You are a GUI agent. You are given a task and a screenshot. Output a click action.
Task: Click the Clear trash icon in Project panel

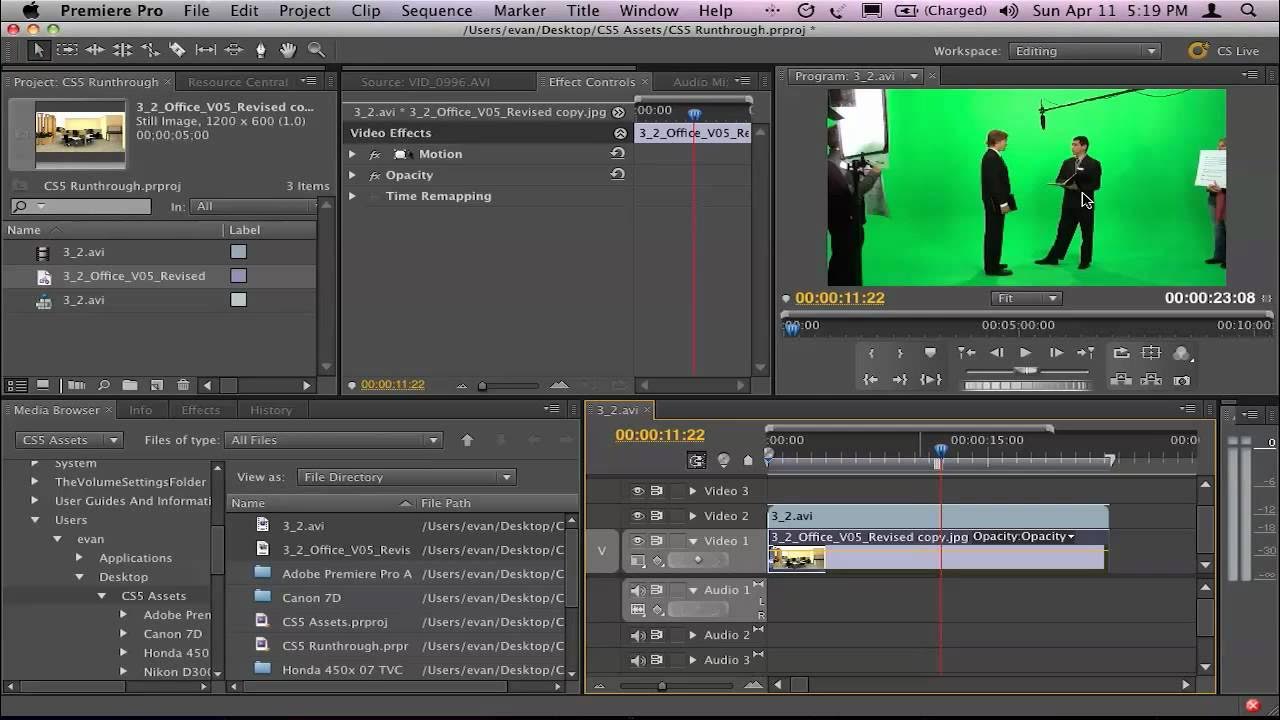pyautogui.click(x=183, y=385)
